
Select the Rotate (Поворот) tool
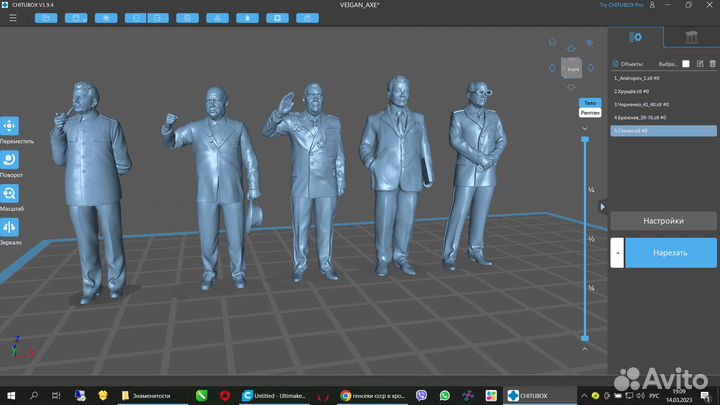[11, 160]
